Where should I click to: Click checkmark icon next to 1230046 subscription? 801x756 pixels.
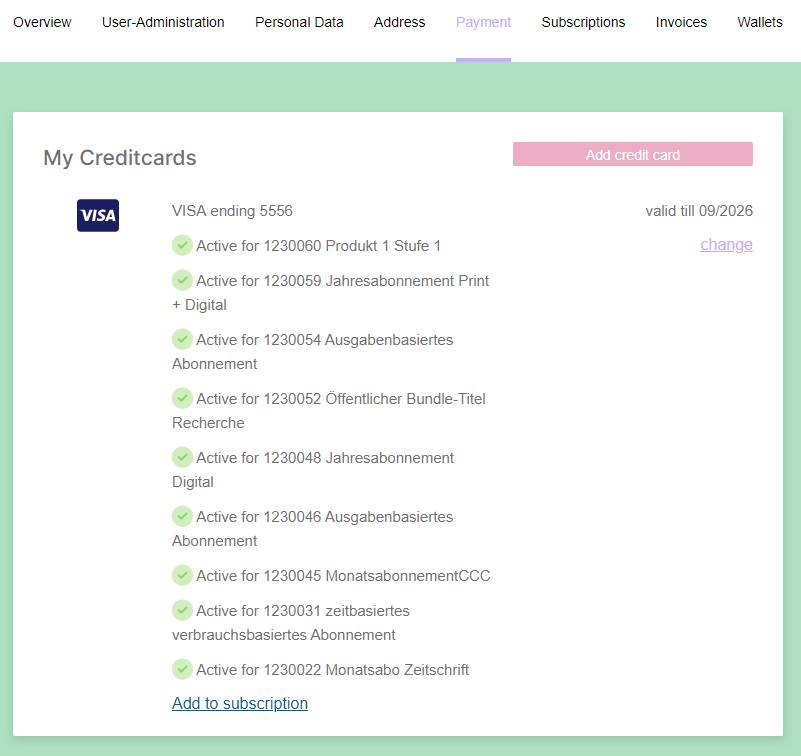pyautogui.click(x=182, y=516)
